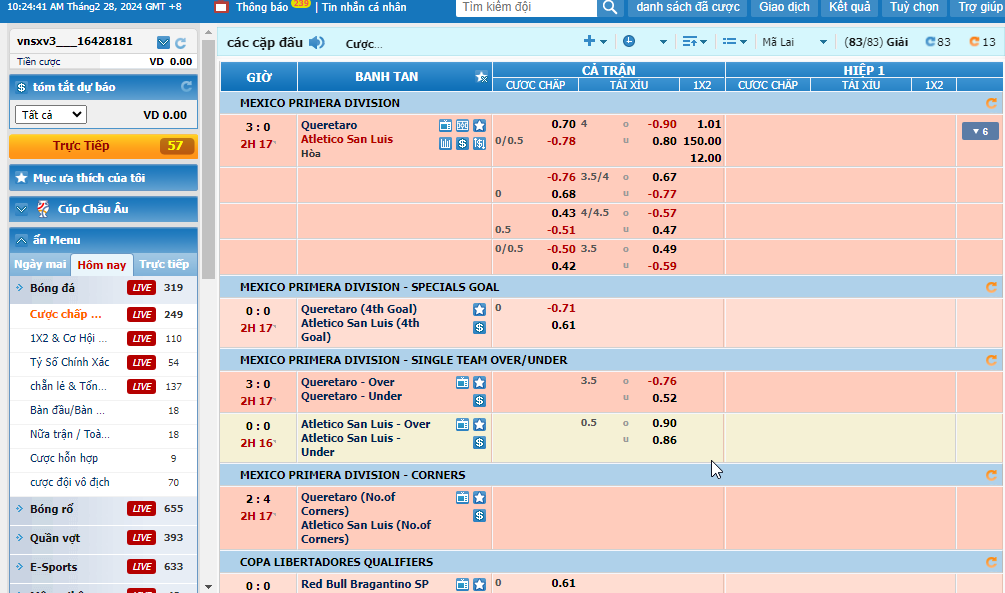Screen dimensions: 1005x593
Task: Open the 'Kết quả' menu
Action: (x=849, y=8)
